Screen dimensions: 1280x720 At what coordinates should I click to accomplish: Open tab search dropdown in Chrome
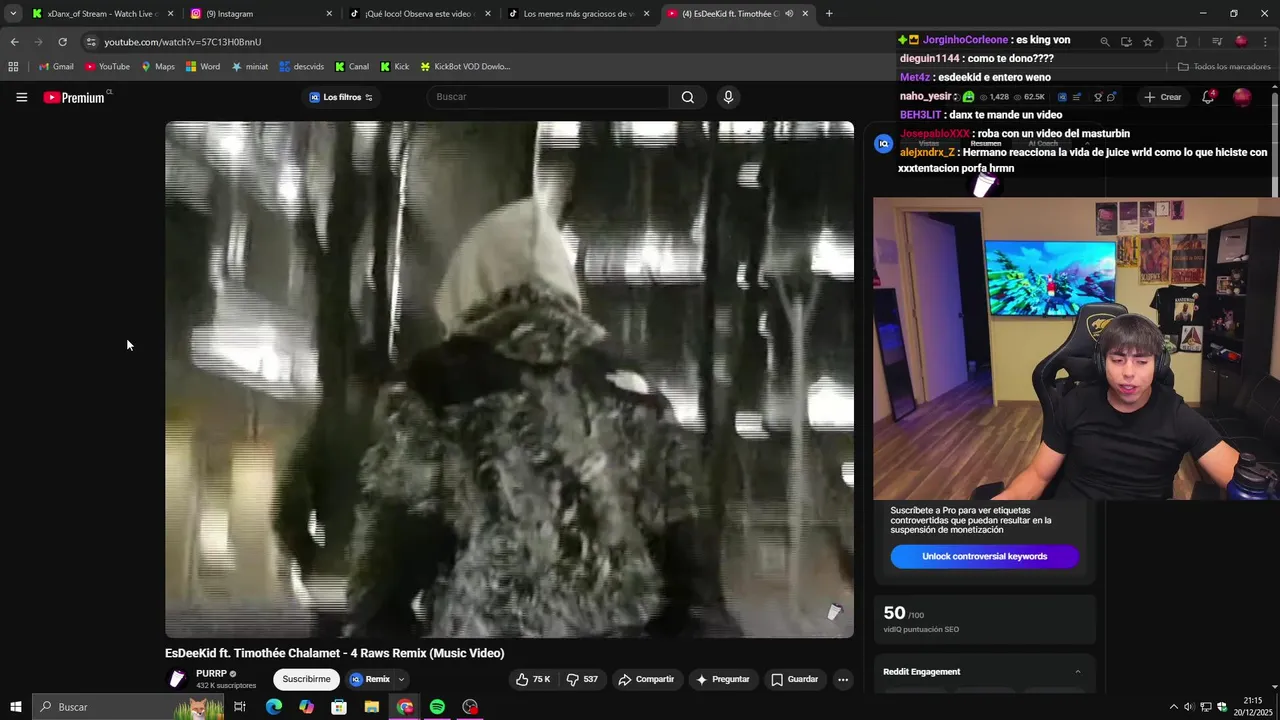click(13, 14)
